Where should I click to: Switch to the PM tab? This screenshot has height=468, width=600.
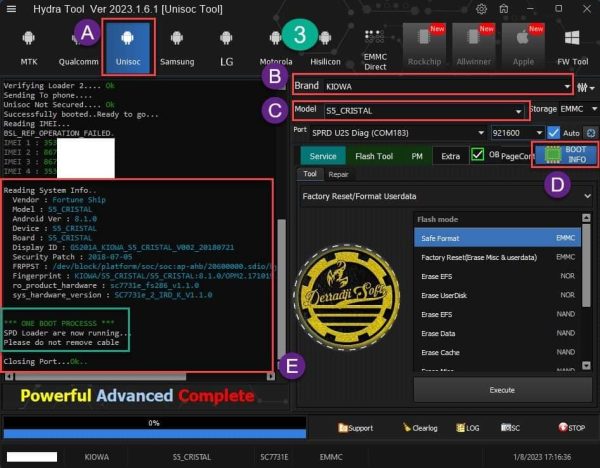click(x=417, y=156)
